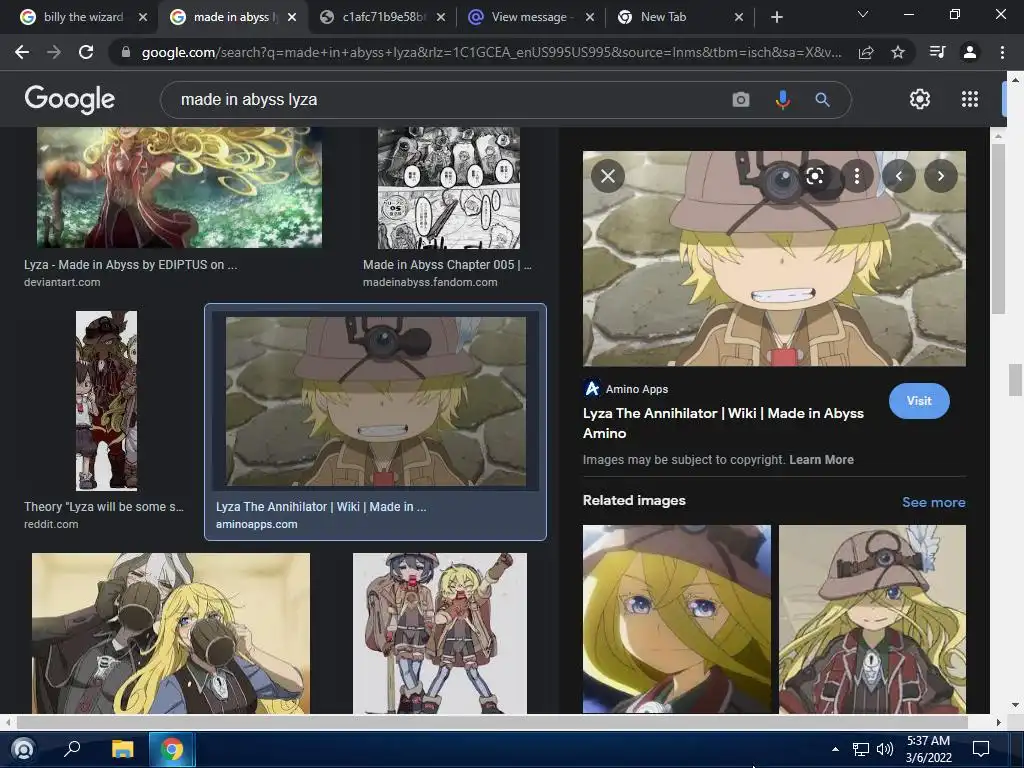Go back to previous page

pos(22,52)
